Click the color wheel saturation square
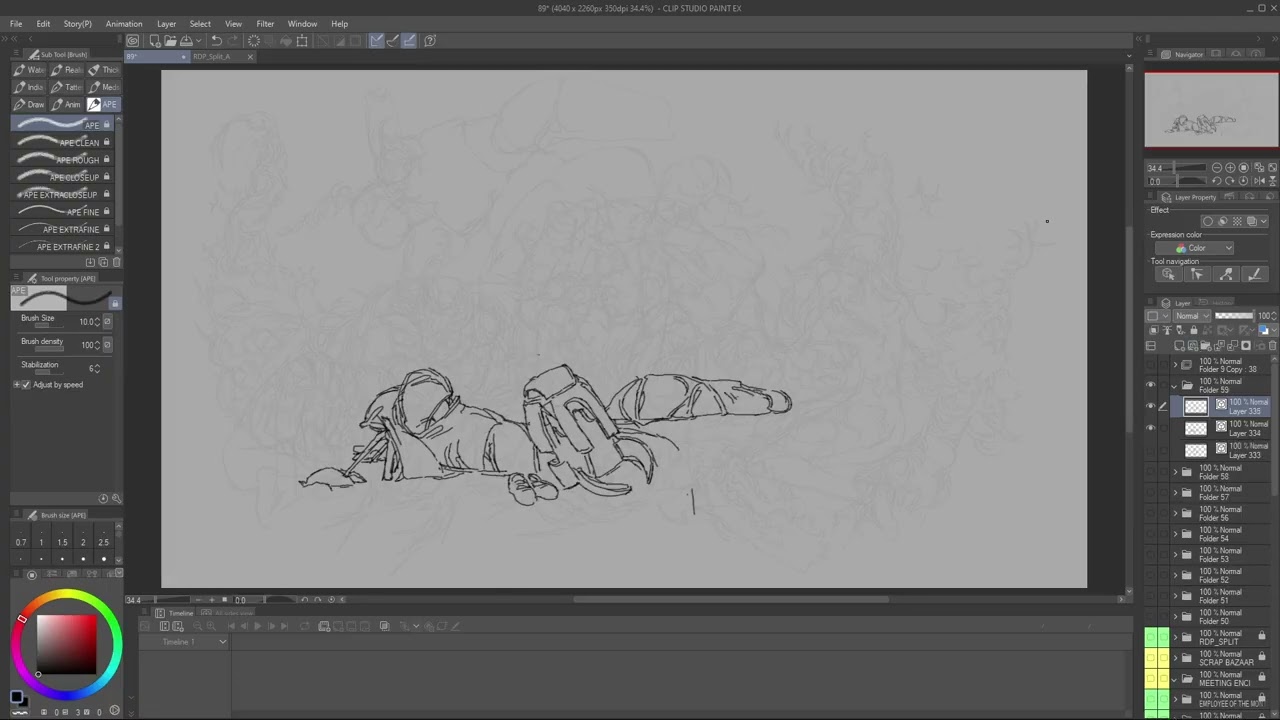1280x720 pixels. tap(67, 645)
